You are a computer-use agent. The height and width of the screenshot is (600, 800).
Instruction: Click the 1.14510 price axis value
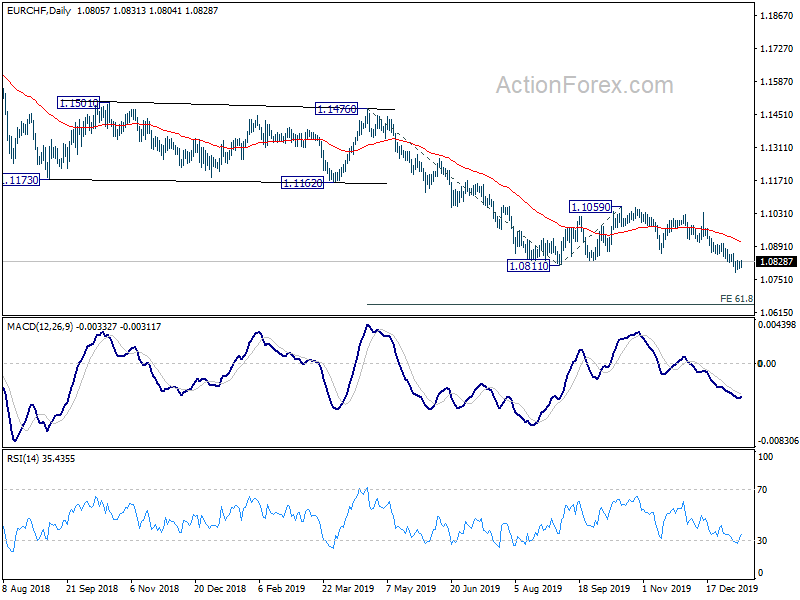(777, 115)
